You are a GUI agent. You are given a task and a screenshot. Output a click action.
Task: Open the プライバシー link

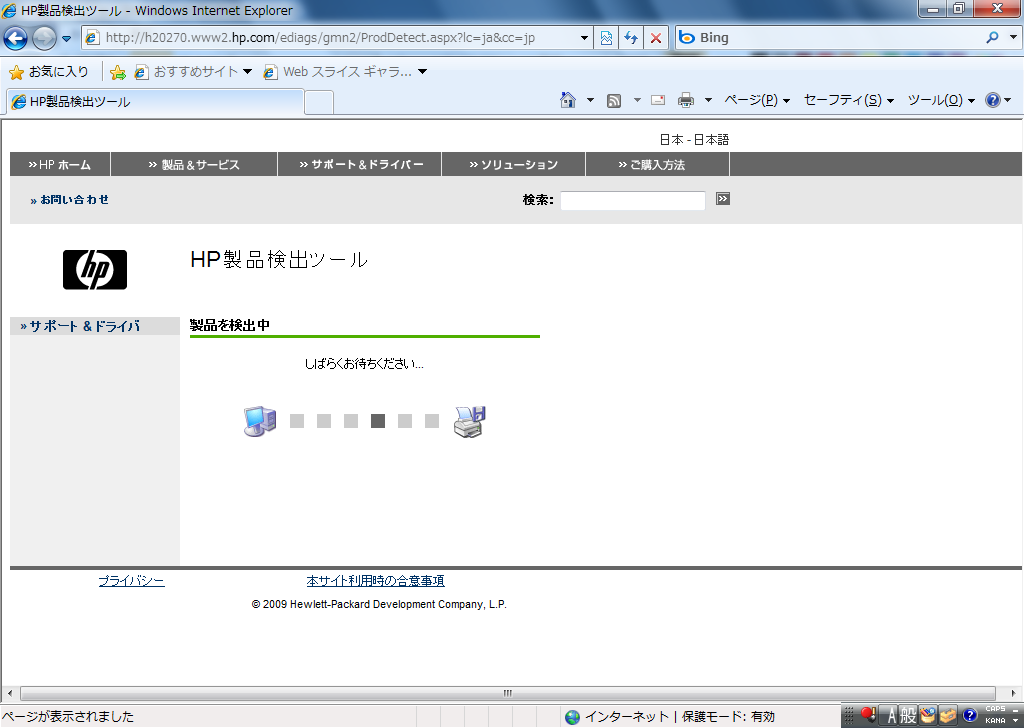point(131,580)
